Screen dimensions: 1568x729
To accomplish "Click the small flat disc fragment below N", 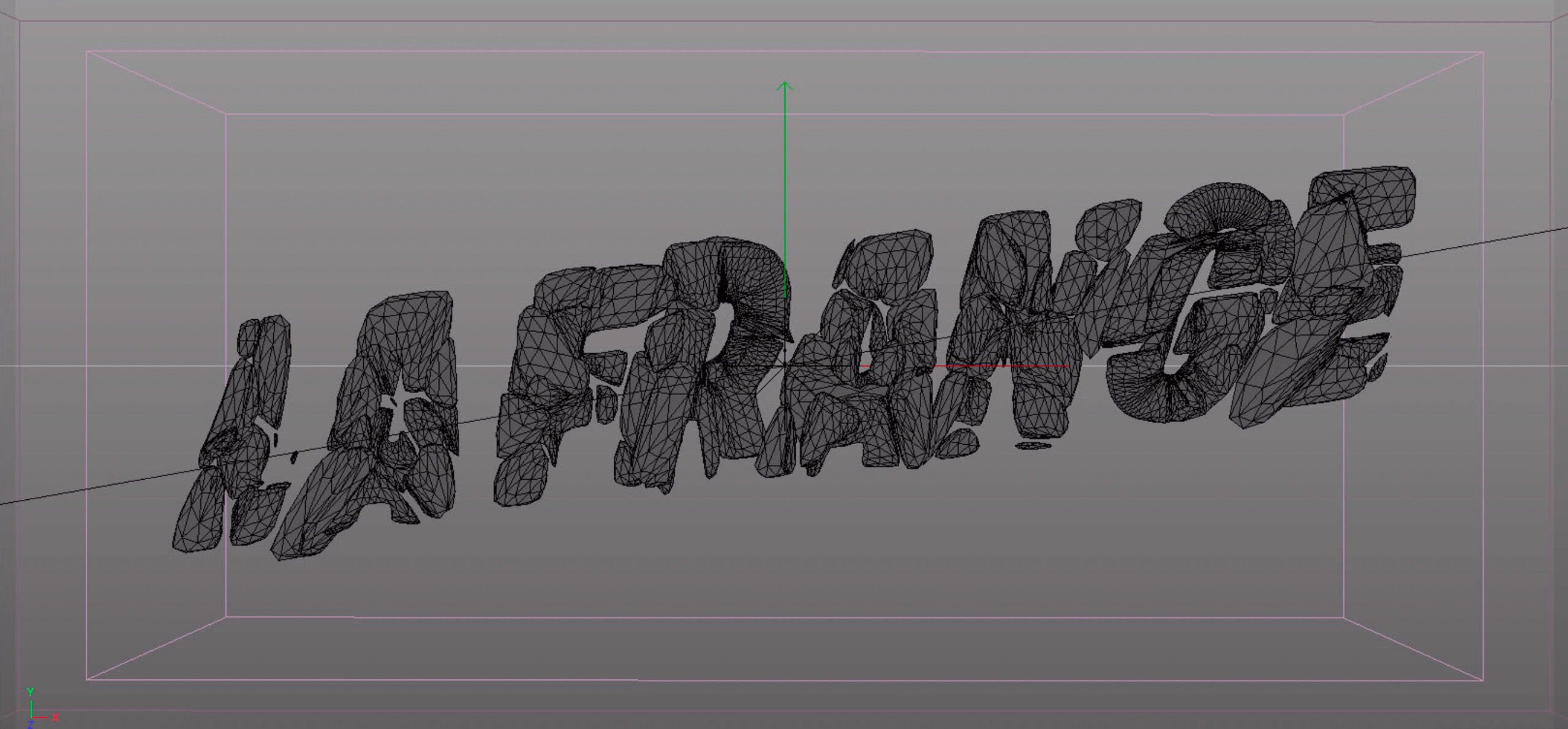I will pos(1034,445).
